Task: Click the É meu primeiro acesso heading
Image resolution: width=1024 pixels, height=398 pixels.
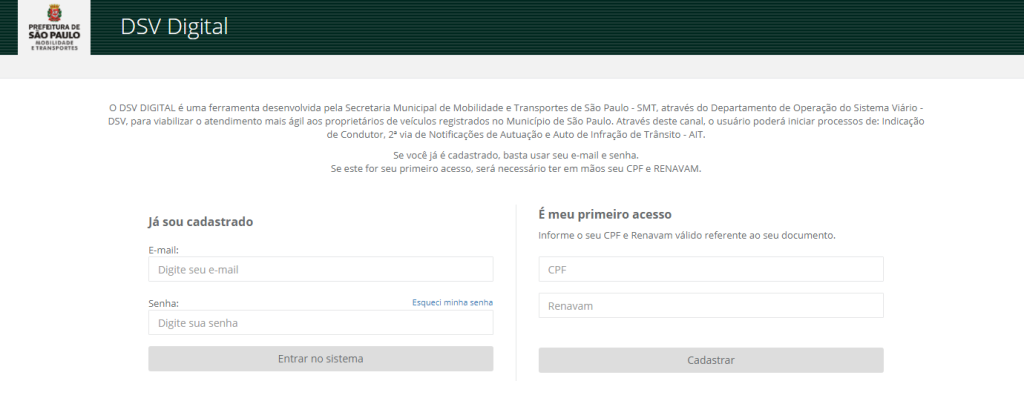Action: point(605,214)
